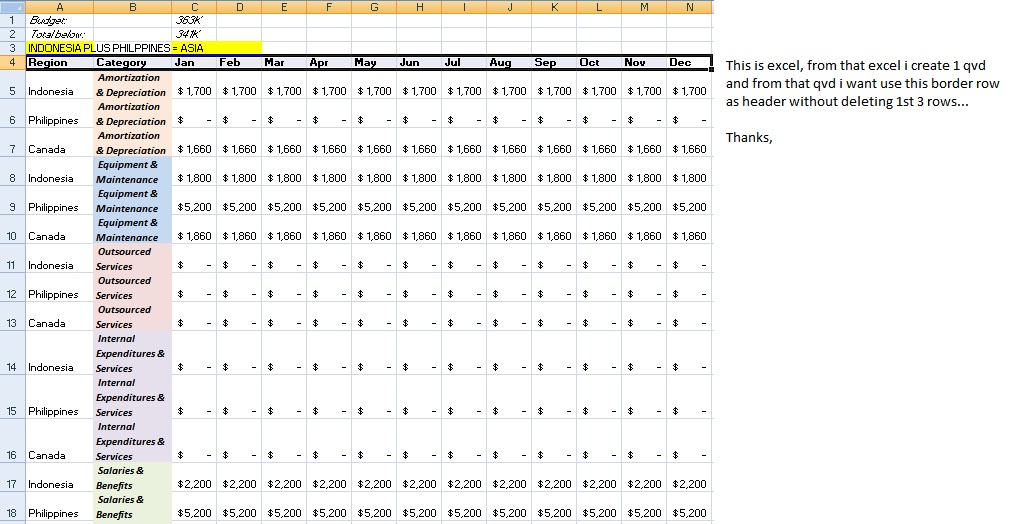1020x524 pixels.
Task: Click Dec $1,700 value in row 5
Action: click(689, 85)
